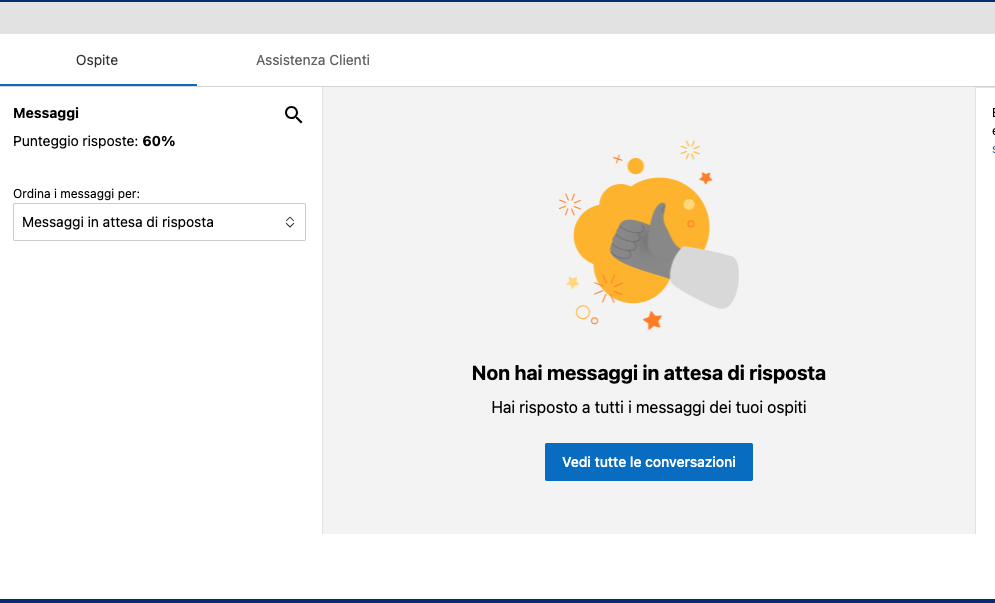Screen dimensions: 995x603
Task: Click the thumbs-up illustration
Action: pyautogui.click(x=649, y=235)
